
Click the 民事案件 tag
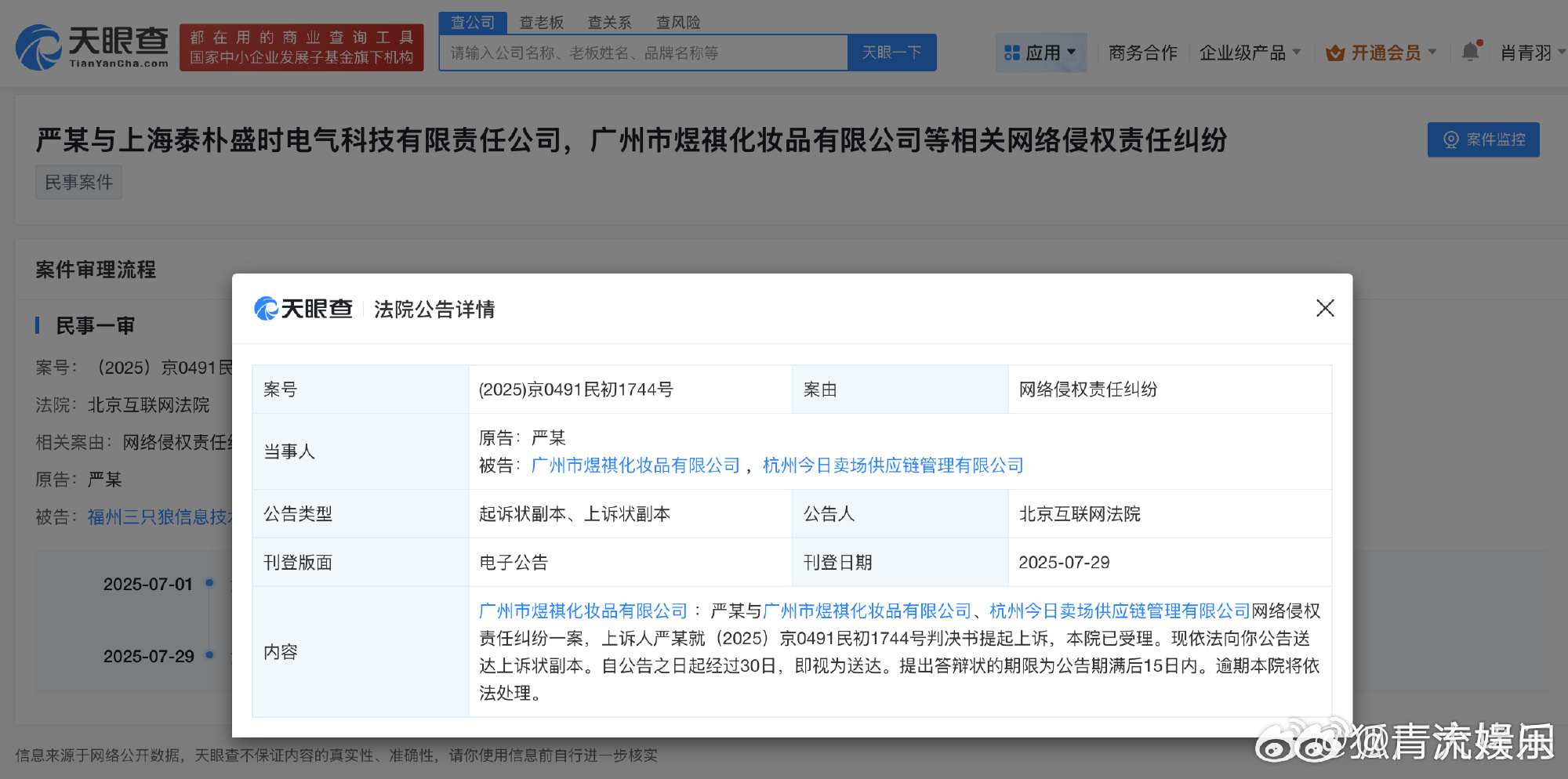78,183
